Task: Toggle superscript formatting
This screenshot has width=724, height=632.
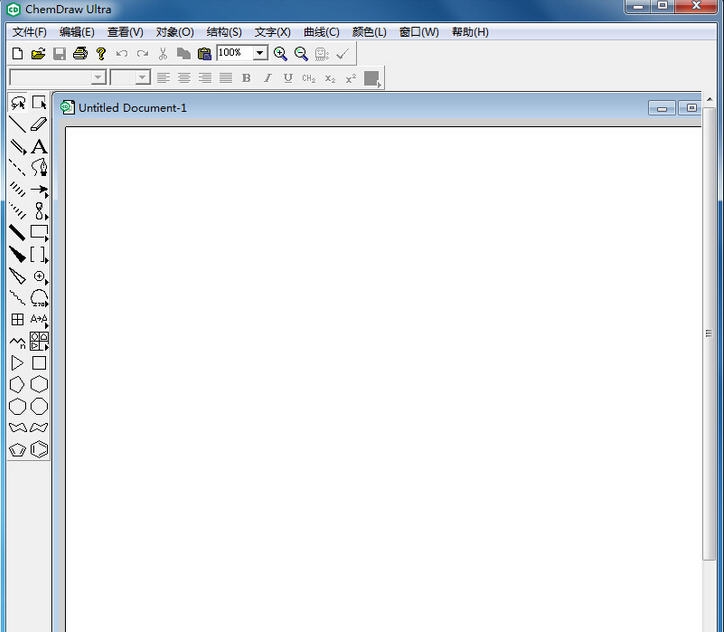Action: coord(351,78)
